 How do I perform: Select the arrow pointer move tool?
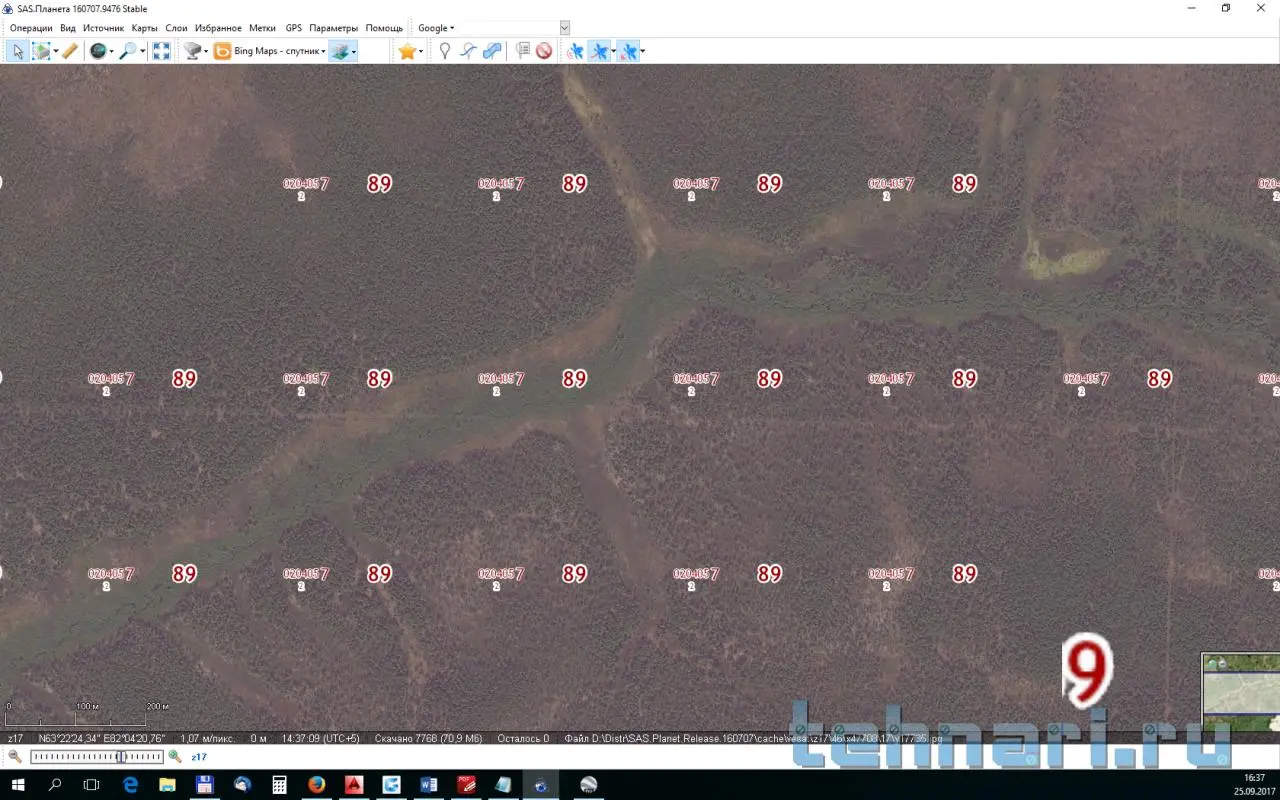click(x=17, y=51)
